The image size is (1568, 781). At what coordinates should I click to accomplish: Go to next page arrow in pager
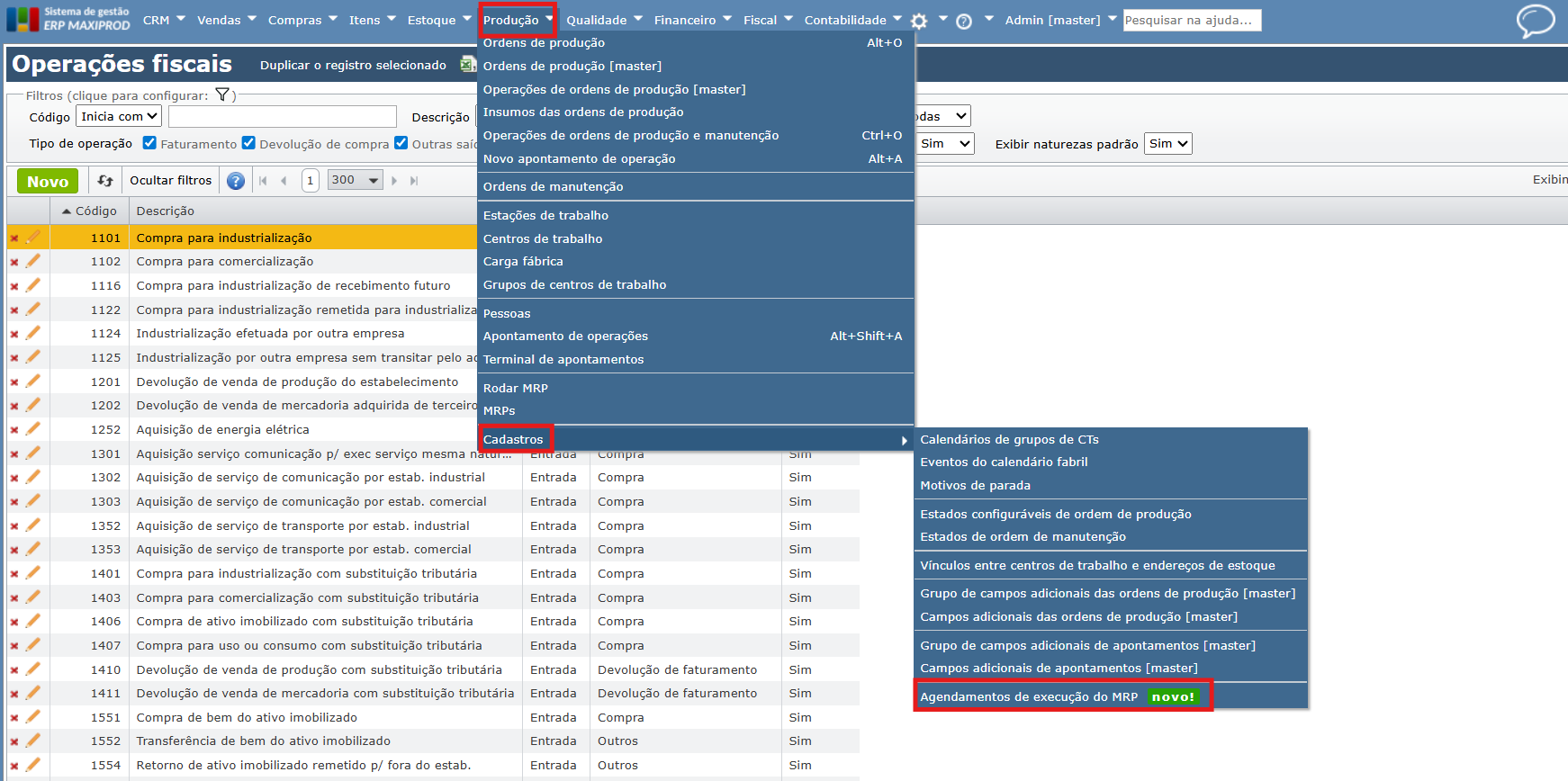pyautogui.click(x=394, y=181)
